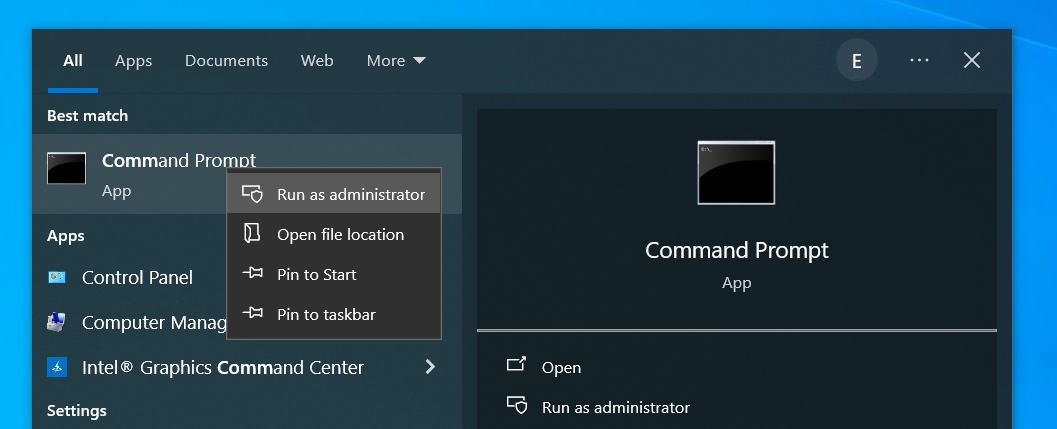Click the Best match header

[87, 116]
